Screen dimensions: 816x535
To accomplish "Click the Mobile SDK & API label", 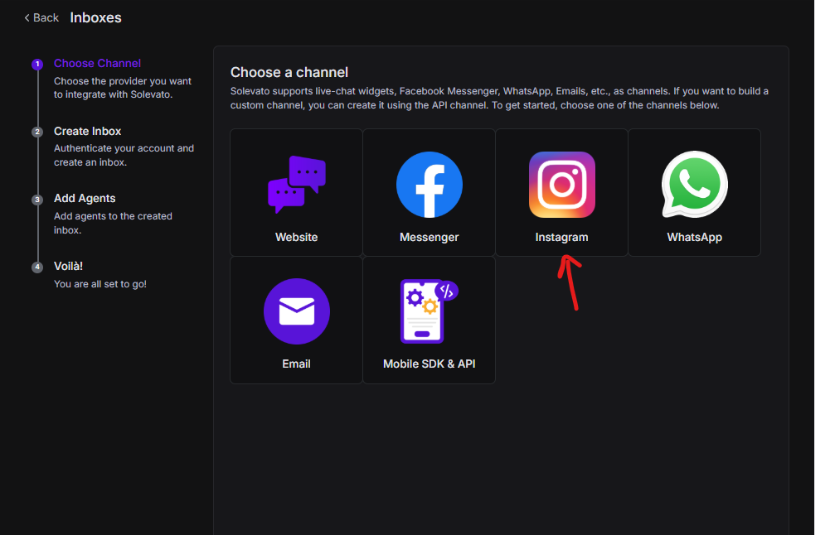I will point(429,364).
